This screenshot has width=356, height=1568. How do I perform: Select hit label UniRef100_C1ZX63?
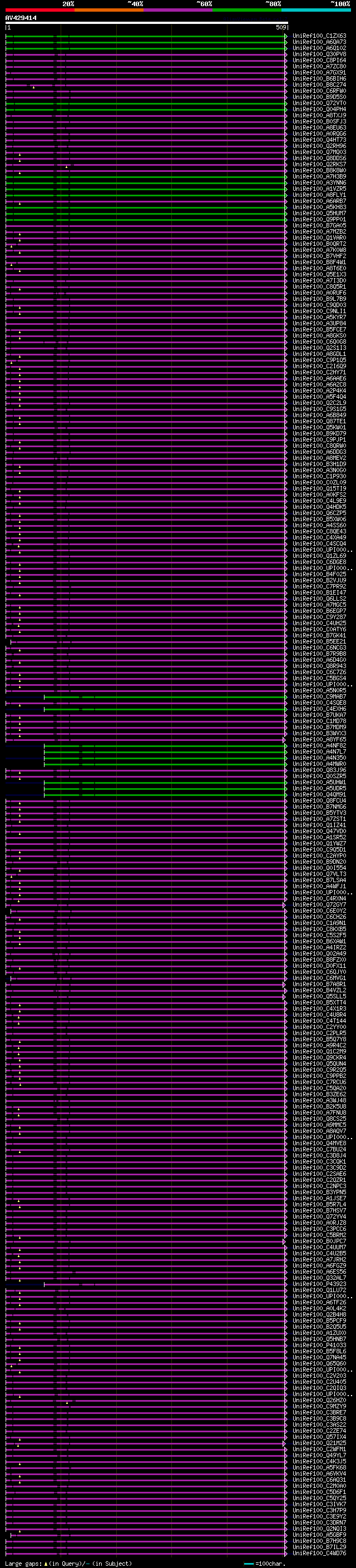tap(319, 36)
